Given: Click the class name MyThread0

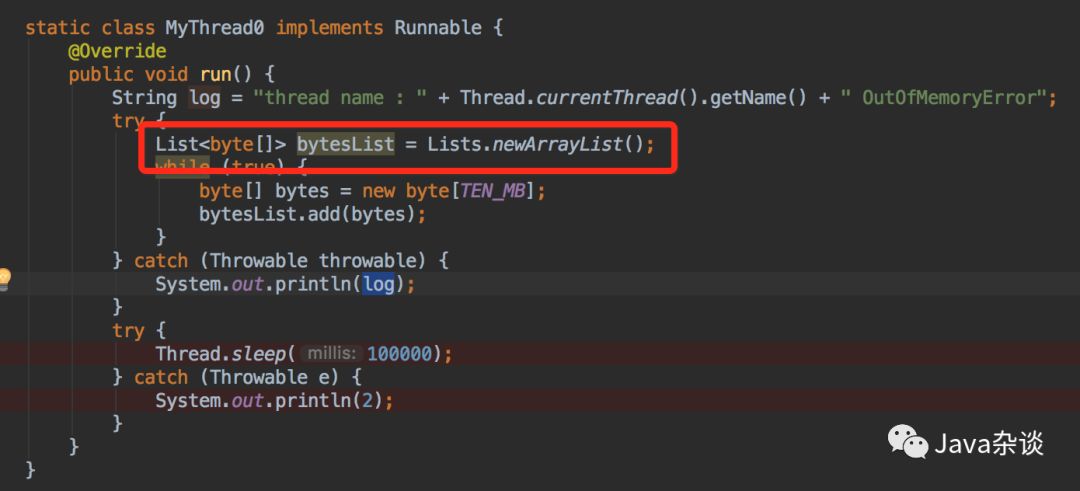Looking at the screenshot, I should click(214, 28).
